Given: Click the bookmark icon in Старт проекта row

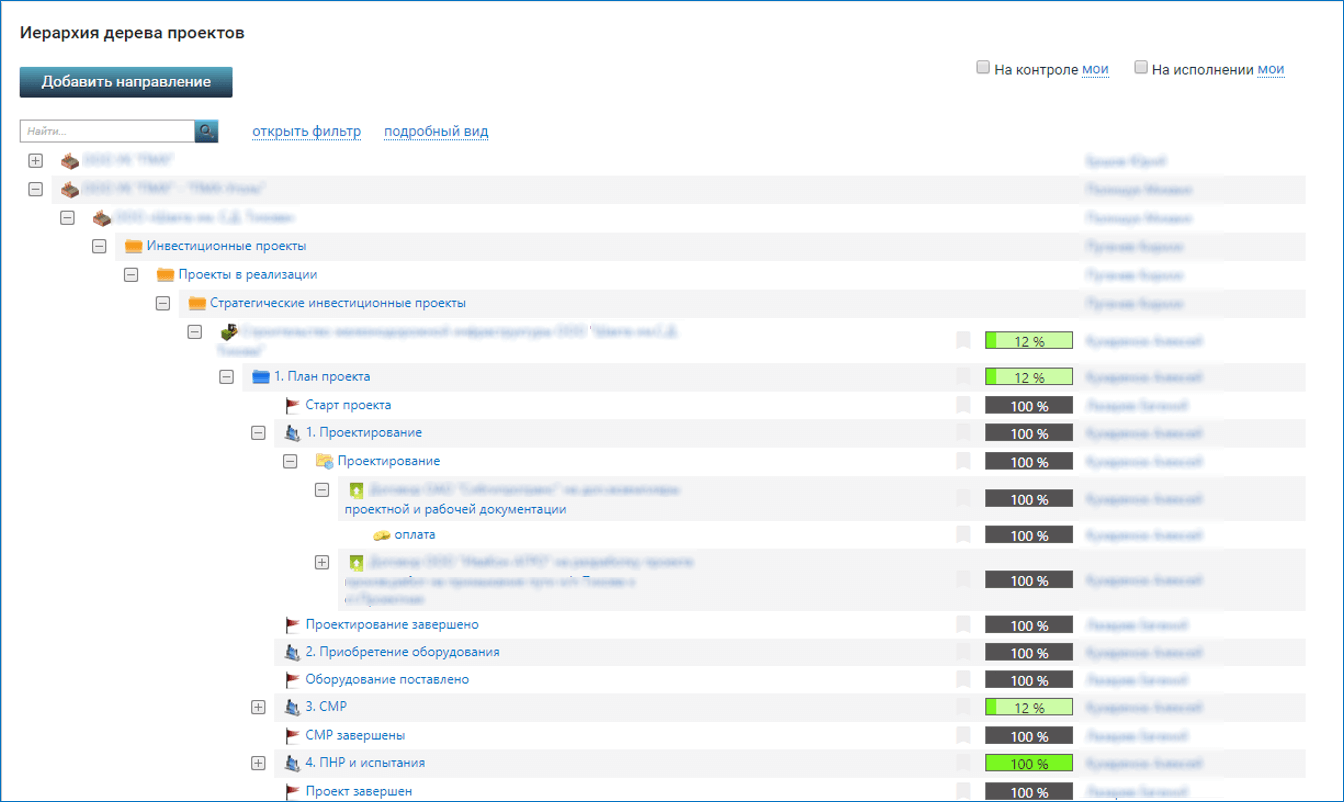Looking at the screenshot, I should tap(963, 405).
